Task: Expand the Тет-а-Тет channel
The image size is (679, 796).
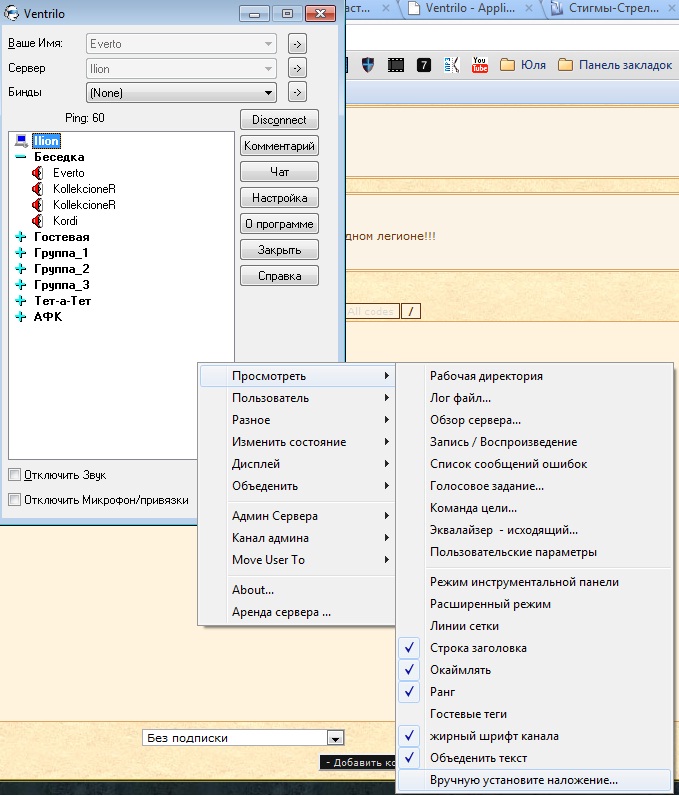Action: [21, 301]
